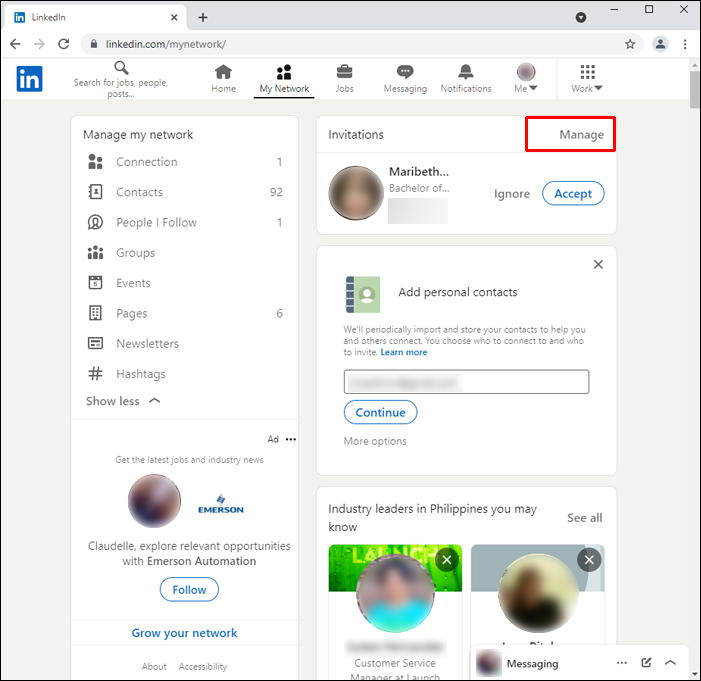This screenshot has height=681, width=701.
Task: Click the Continue button
Action: click(x=380, y=412)
